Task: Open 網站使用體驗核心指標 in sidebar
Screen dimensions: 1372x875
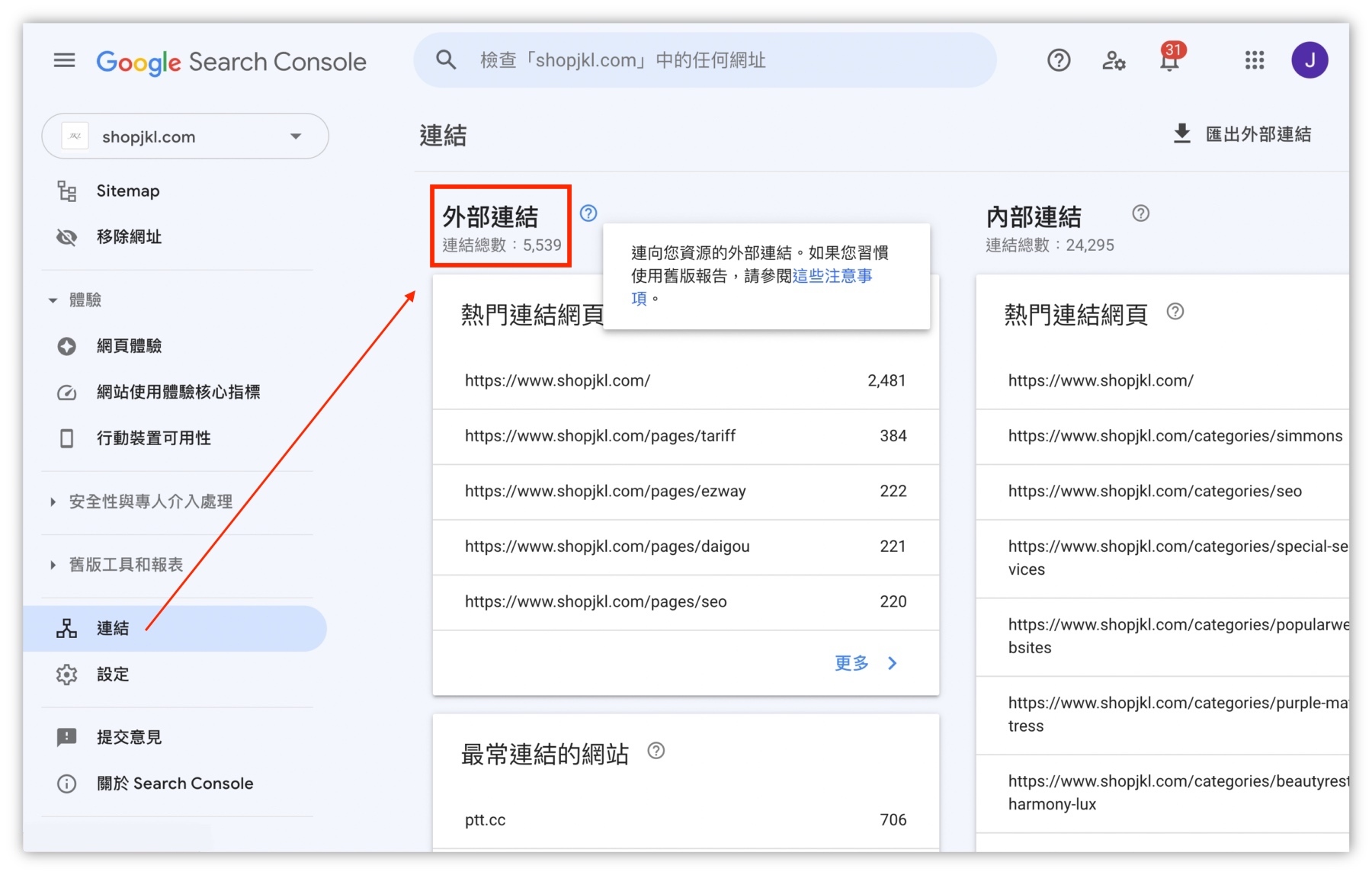Action: point(178,392)
